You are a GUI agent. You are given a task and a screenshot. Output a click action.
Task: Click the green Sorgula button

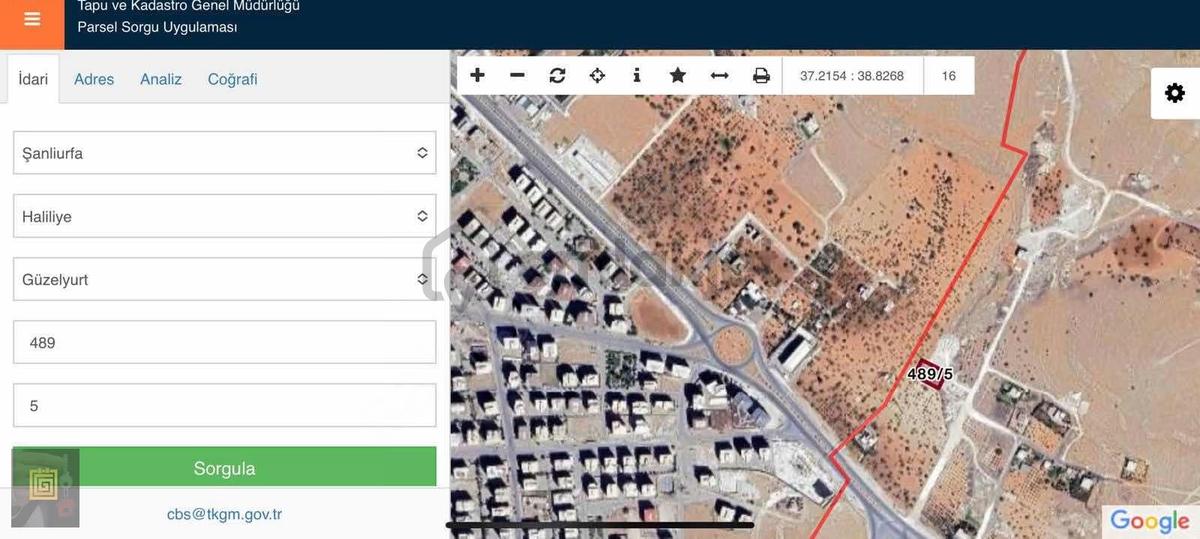225,468
